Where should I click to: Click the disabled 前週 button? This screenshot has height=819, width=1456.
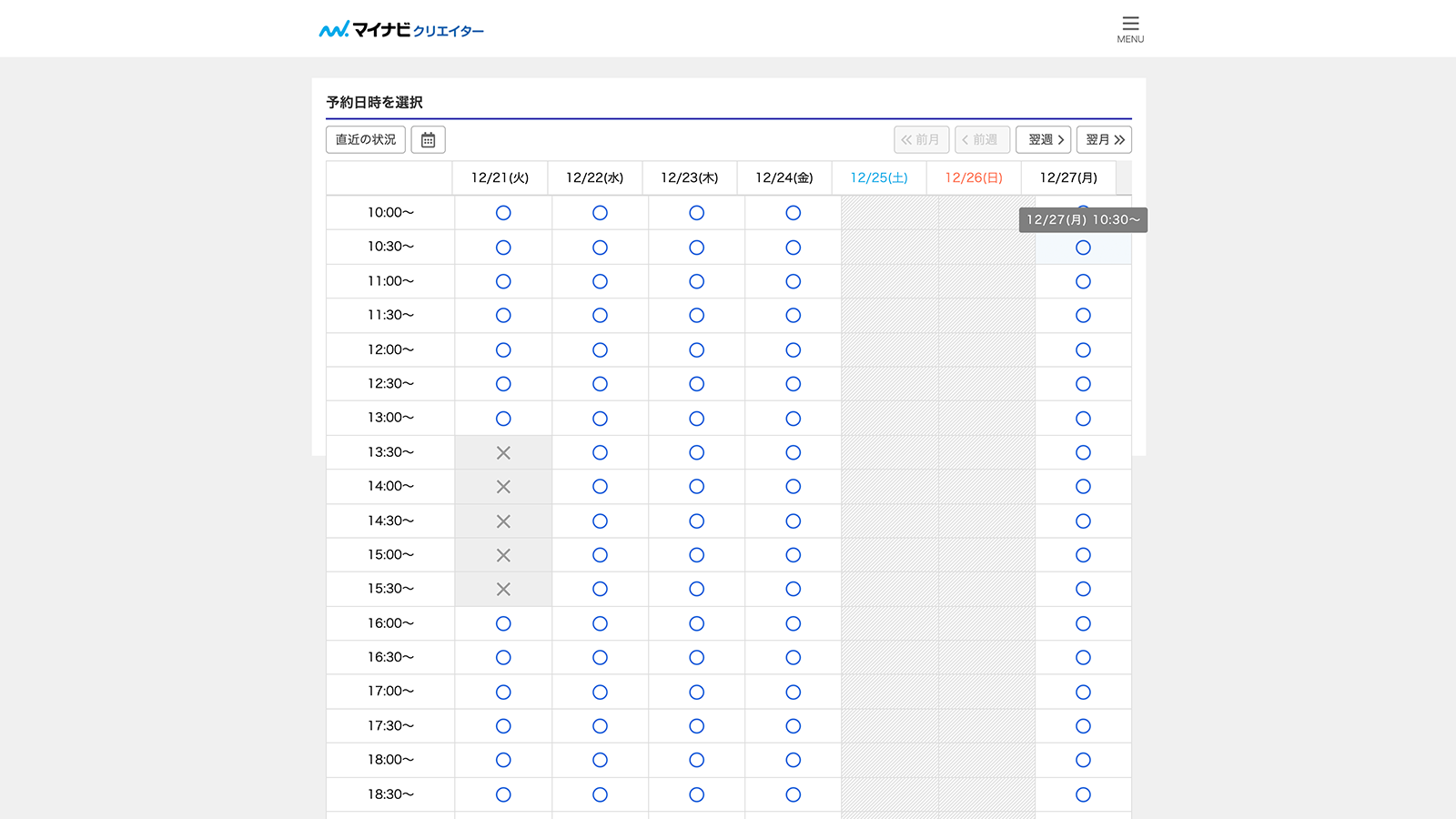(982, 139)
